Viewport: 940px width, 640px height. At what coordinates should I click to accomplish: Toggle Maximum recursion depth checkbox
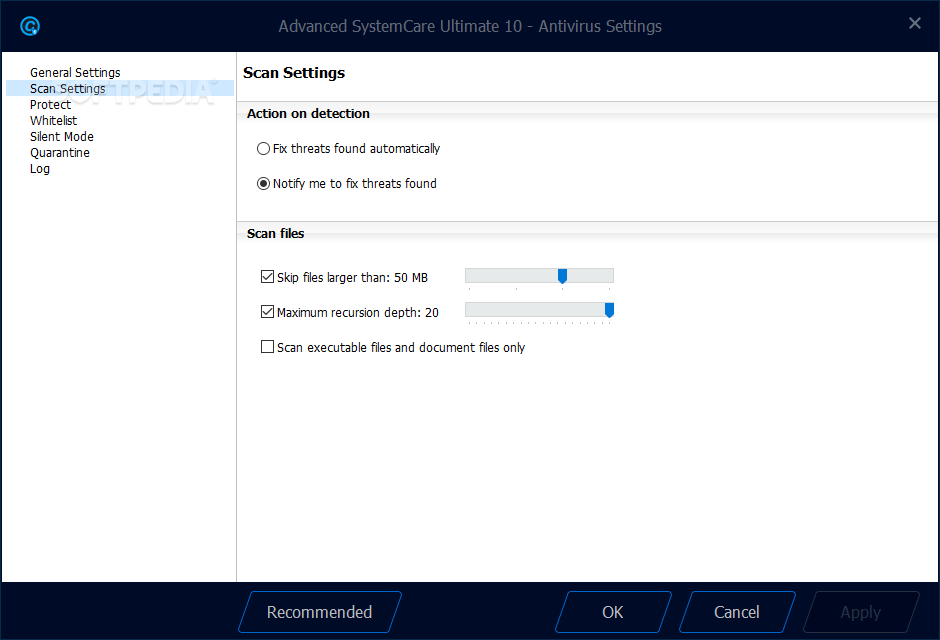point(267,312)
